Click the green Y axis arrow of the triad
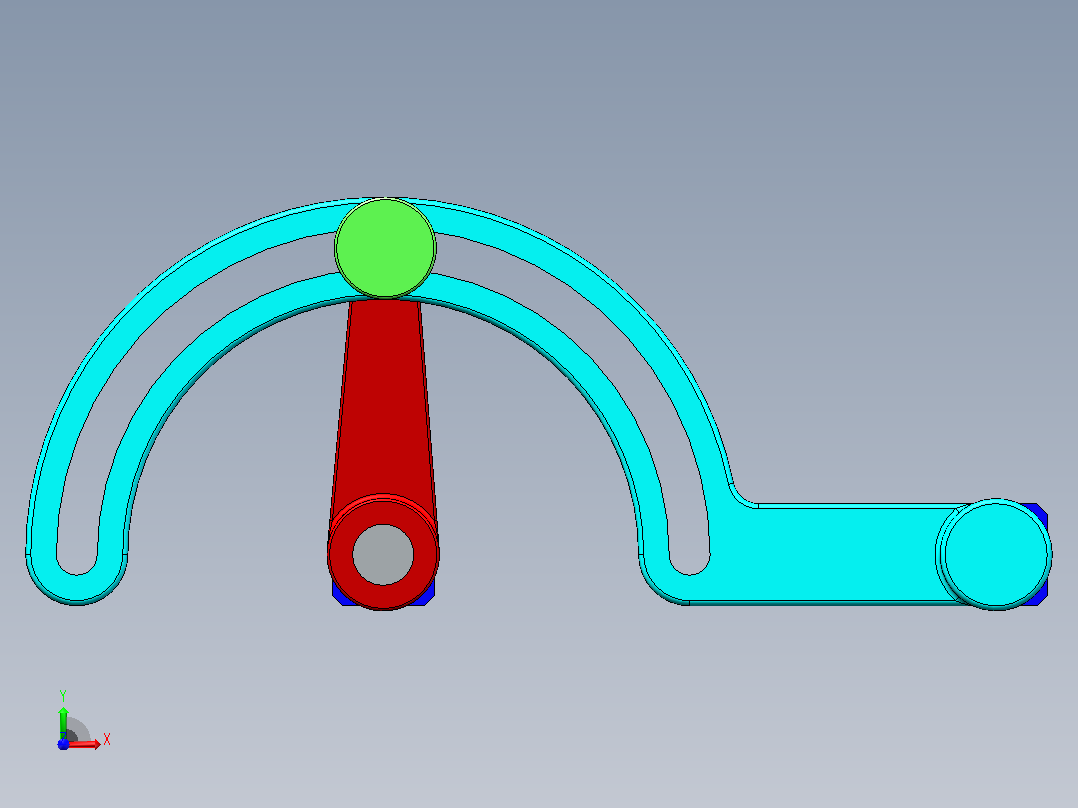This screenshot has width=1078, height=808. pos(63,722)
